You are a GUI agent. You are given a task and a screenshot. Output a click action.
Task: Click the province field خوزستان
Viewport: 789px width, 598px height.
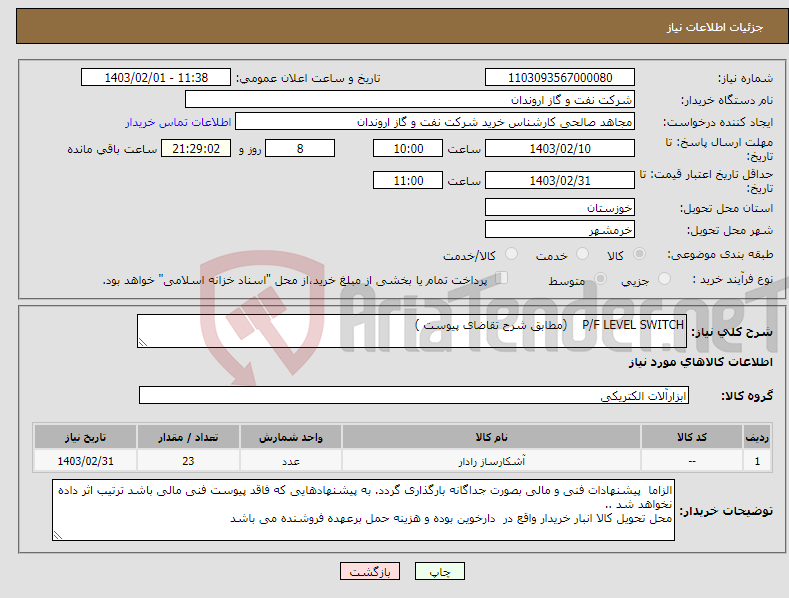[x=560, y=207]
